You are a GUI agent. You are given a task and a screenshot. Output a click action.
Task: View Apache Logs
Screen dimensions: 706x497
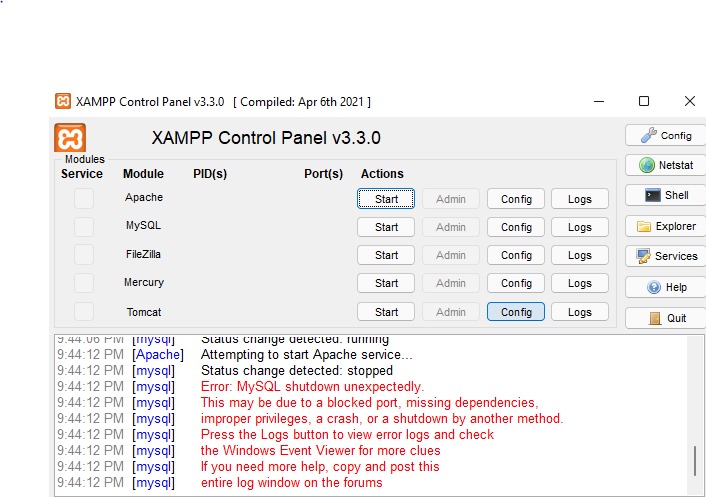580,199
